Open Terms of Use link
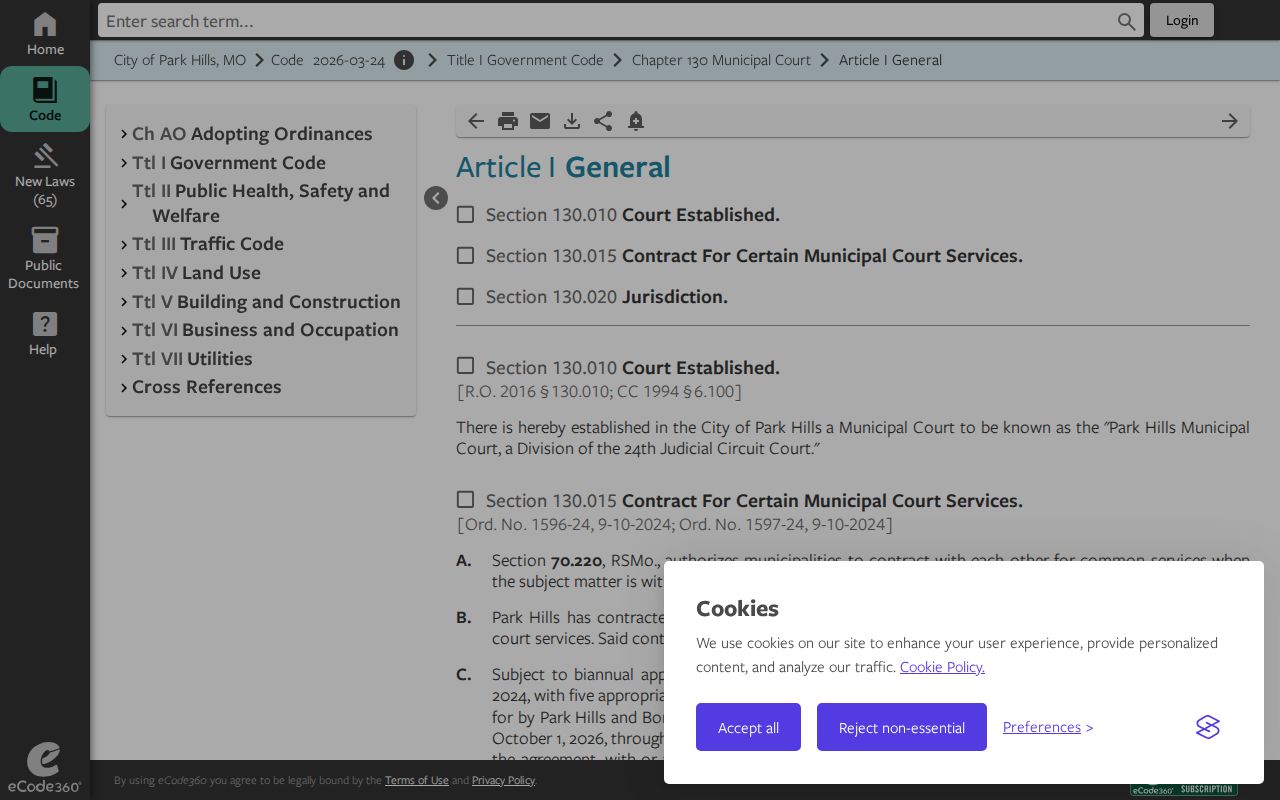Screen dimensions: 1280x800 point(417,780)
